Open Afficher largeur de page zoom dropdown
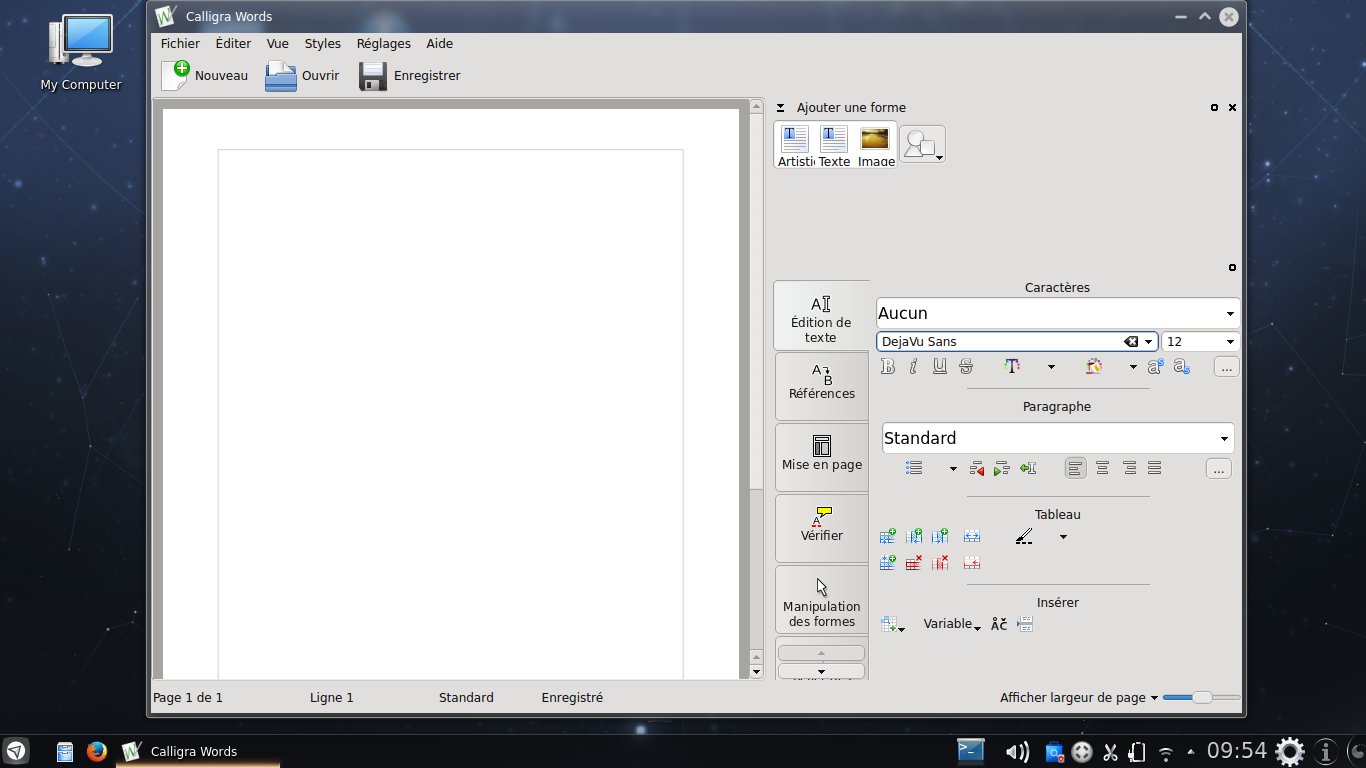 pos(1079,698)
